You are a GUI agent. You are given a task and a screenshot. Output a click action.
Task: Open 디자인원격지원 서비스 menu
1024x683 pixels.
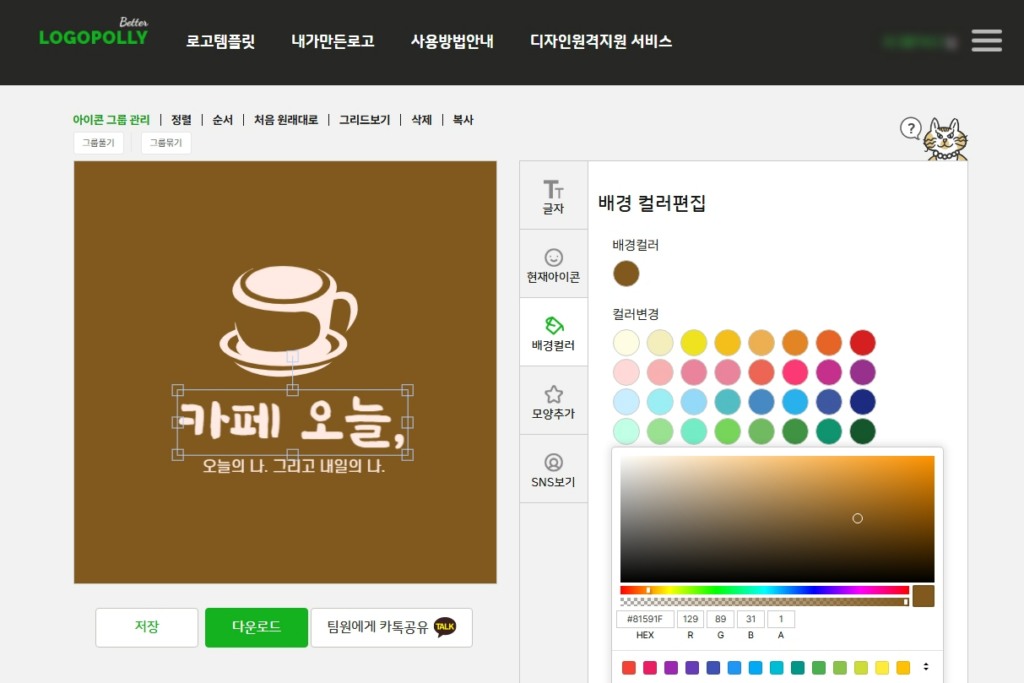tap(601, 41)
